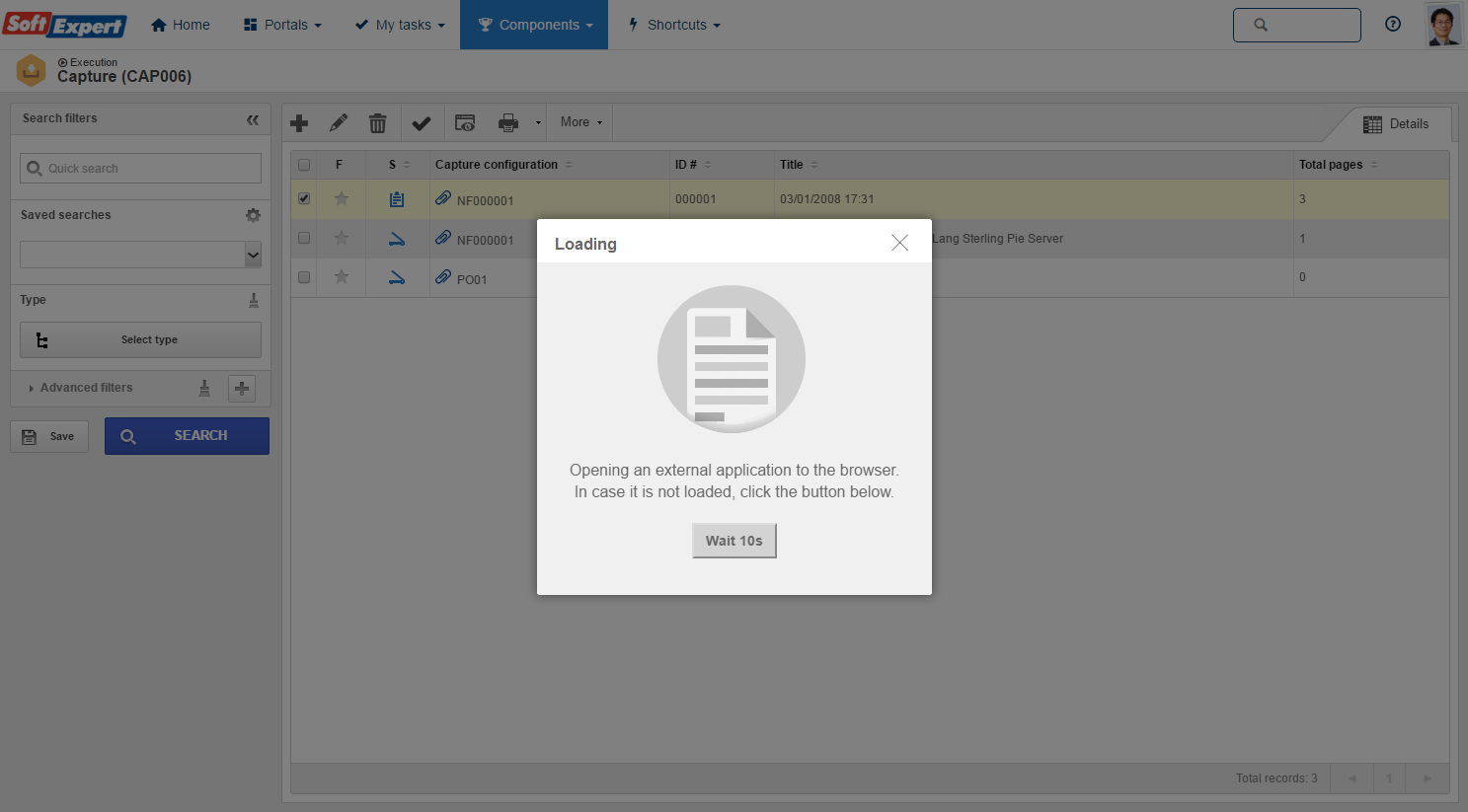Screen dimensions: 1468x812
Task: Click the add new record plus icon
Action: [x=299, y=122]
